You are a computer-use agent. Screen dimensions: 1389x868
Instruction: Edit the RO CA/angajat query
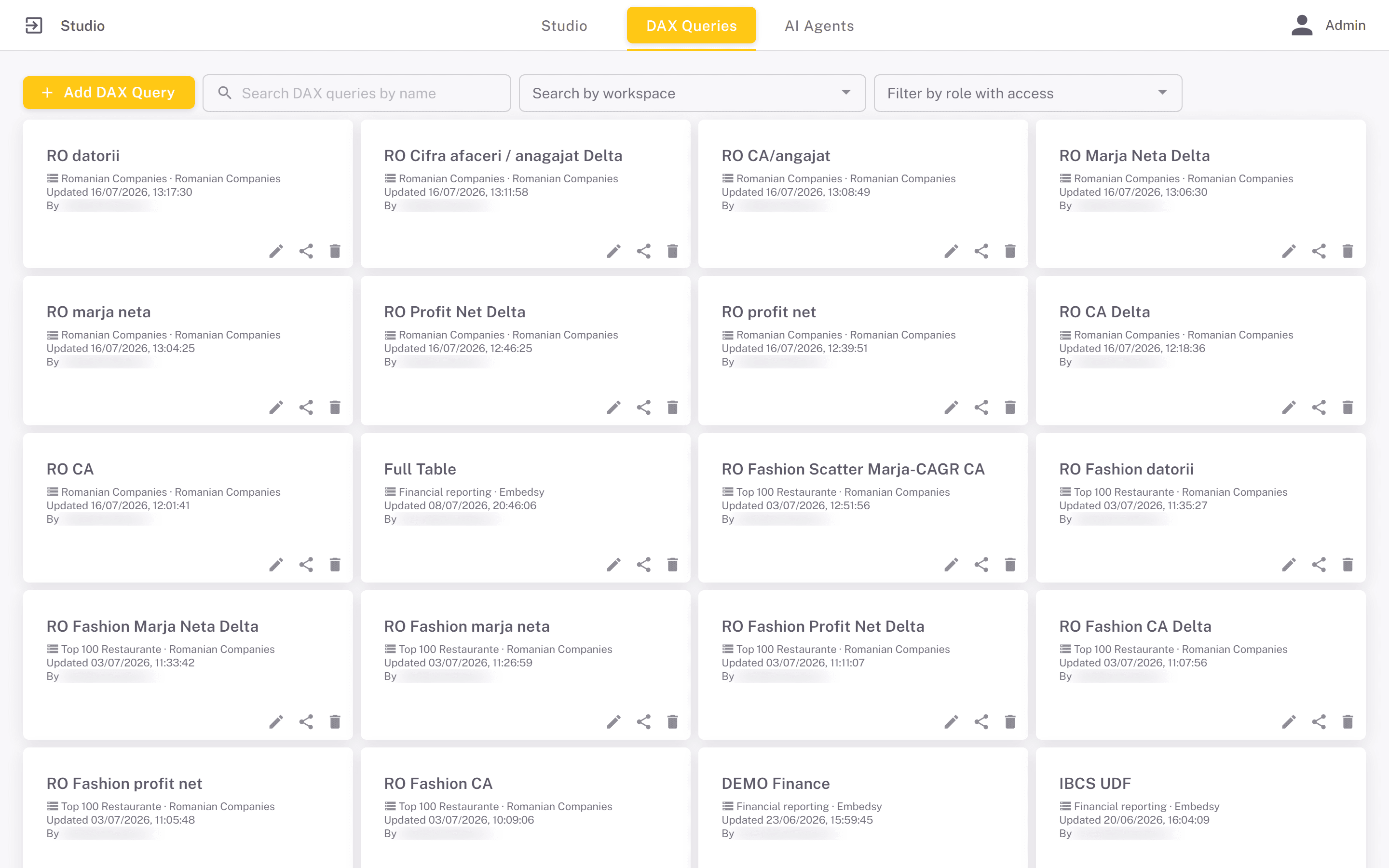pos(951,251)
